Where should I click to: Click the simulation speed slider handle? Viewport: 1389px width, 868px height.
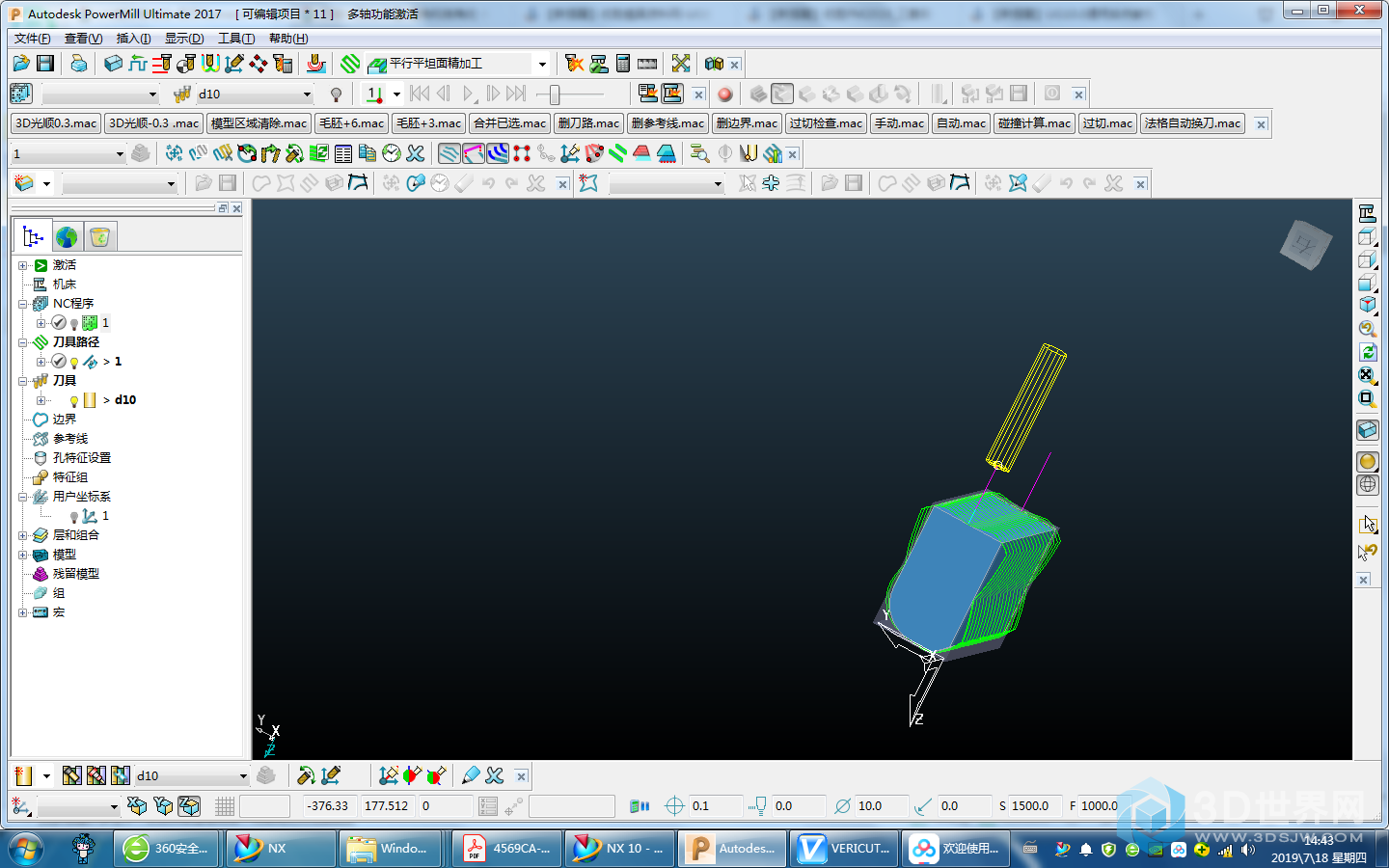(x=555, y=95)
